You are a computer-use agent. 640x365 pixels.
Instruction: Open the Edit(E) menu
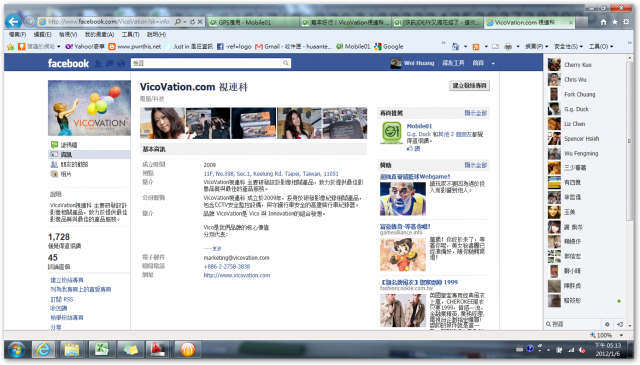tap(42, 34)
